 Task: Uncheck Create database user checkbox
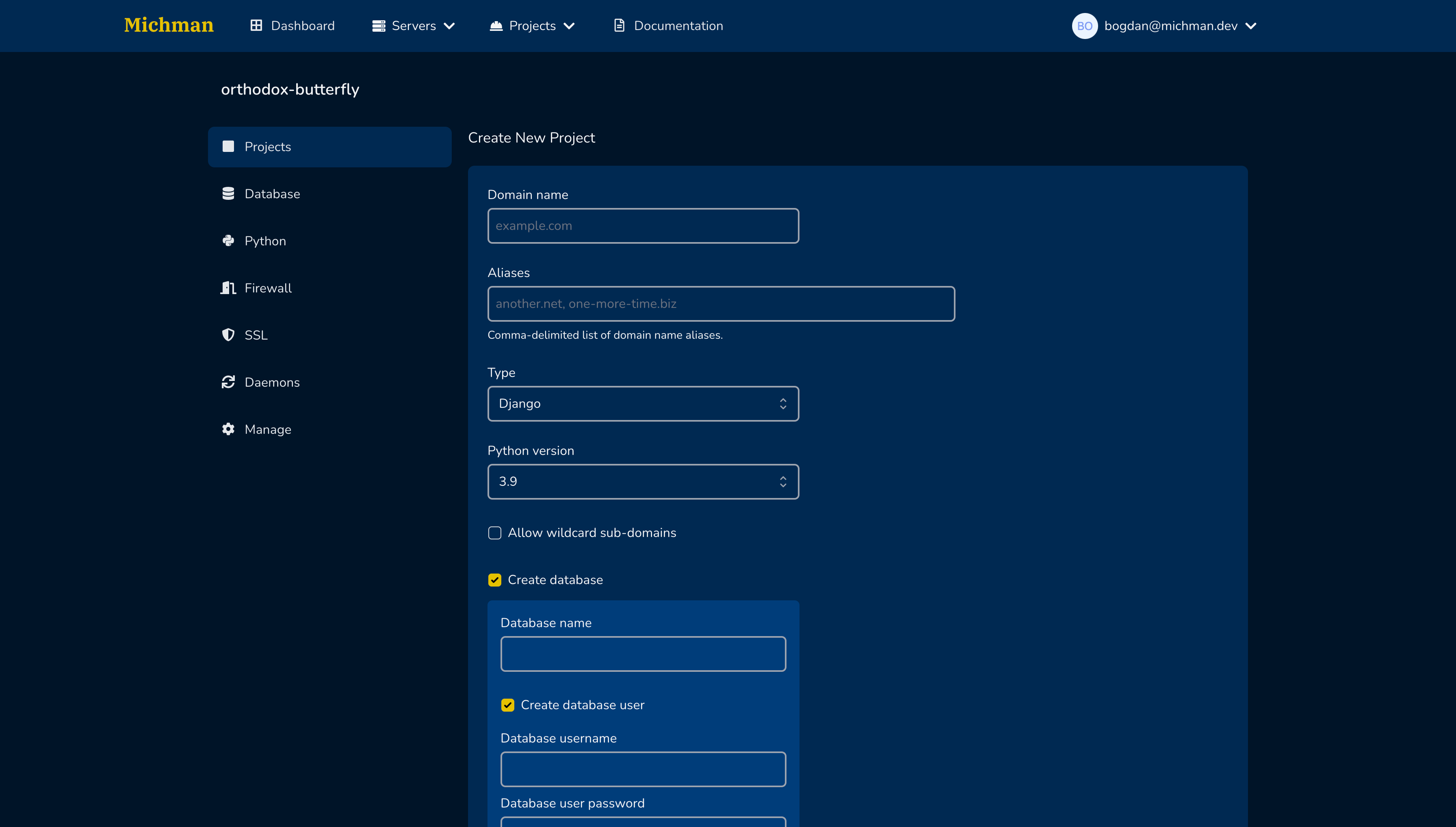507,705
